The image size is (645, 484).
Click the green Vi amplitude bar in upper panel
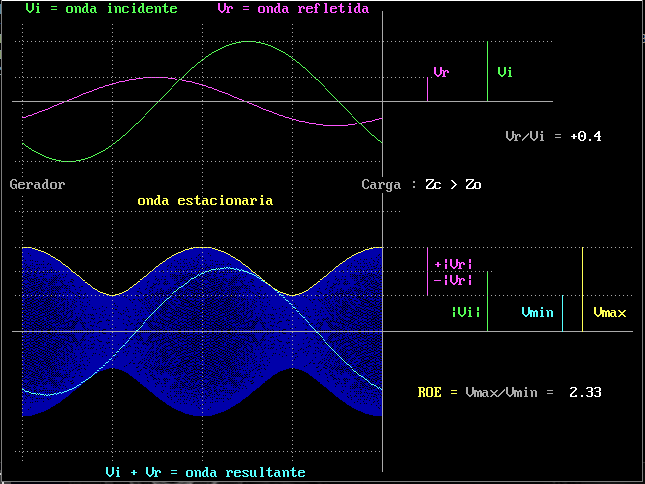(487, 72)
